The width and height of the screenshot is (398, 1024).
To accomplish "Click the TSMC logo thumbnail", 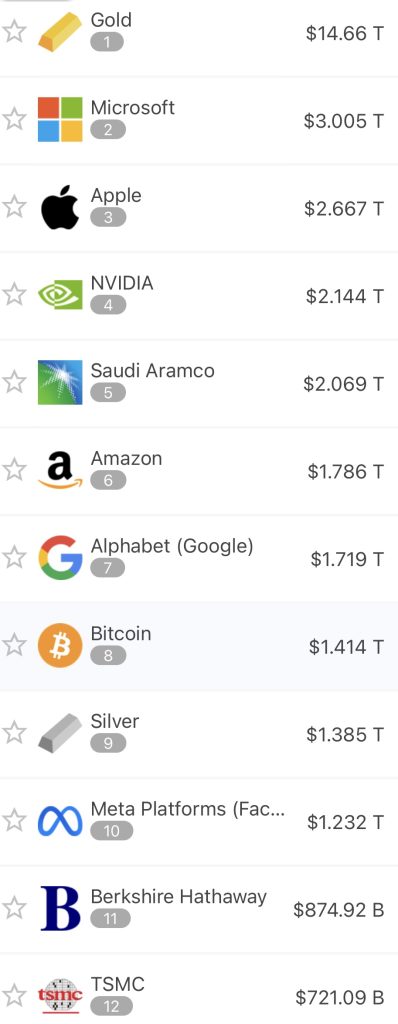I will (60, 996).
